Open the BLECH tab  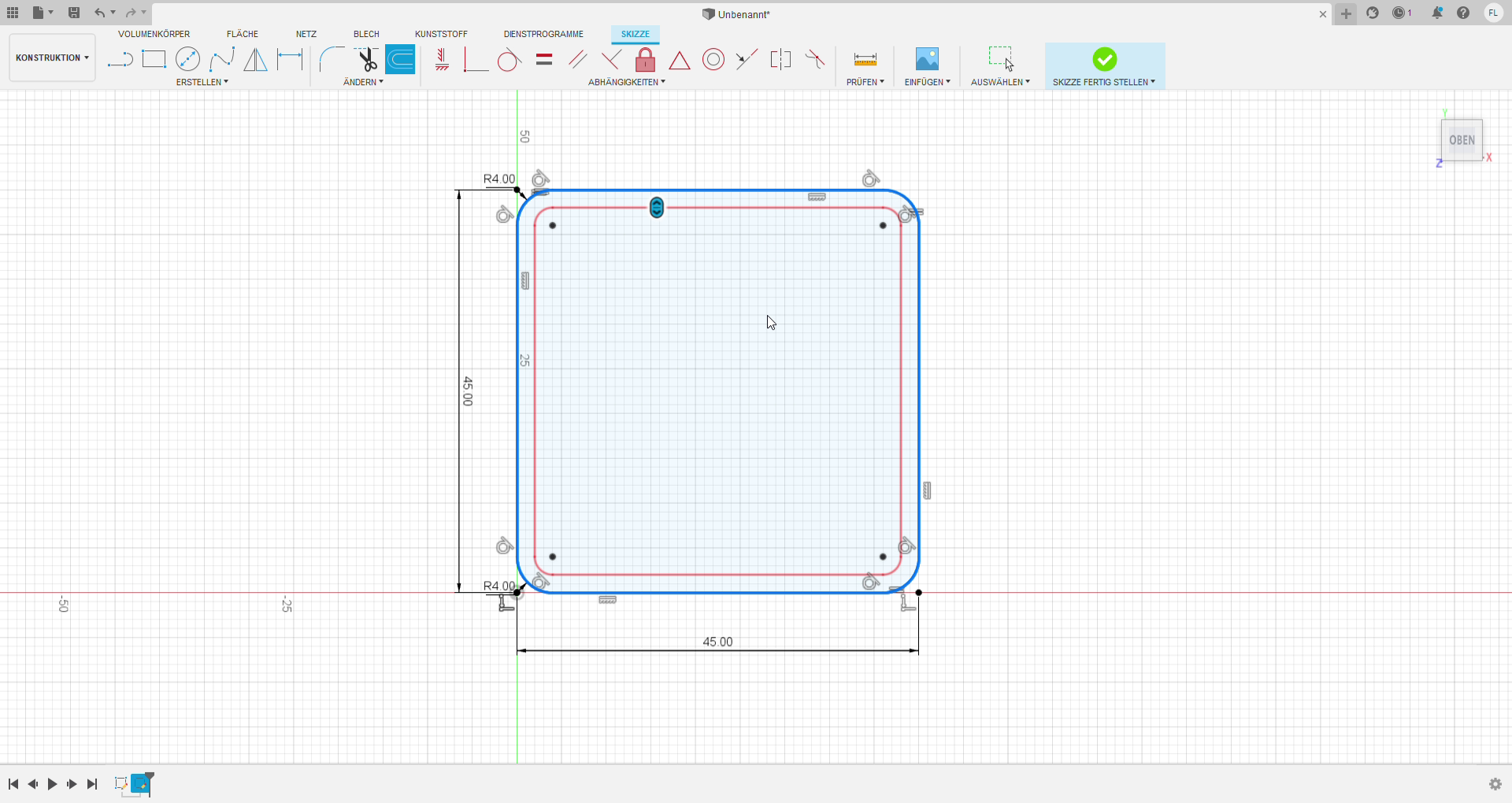(x=366, y=34)
